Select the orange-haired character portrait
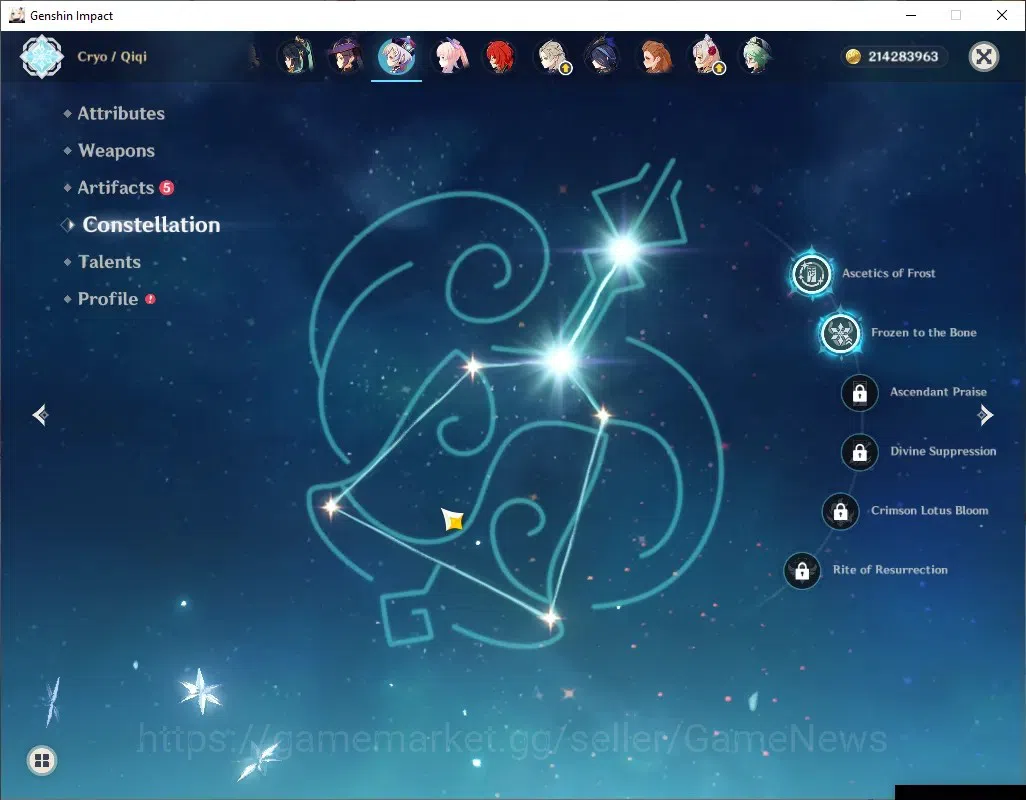 [x=655, y=56]
